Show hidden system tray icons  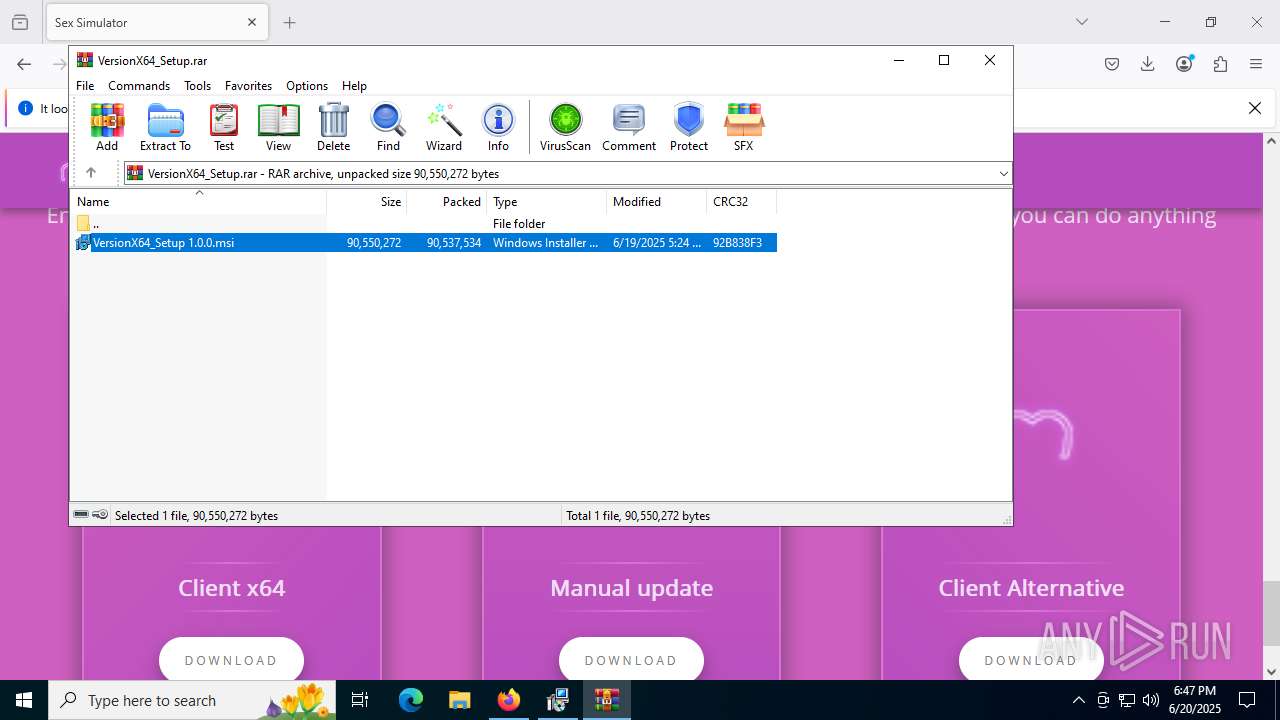tap(1078, 700)
